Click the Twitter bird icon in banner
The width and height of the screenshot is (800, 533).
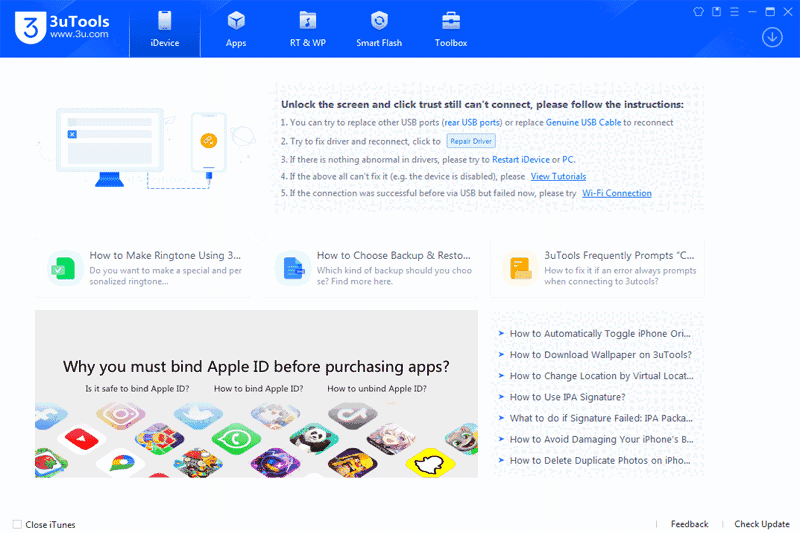(198, 415)
